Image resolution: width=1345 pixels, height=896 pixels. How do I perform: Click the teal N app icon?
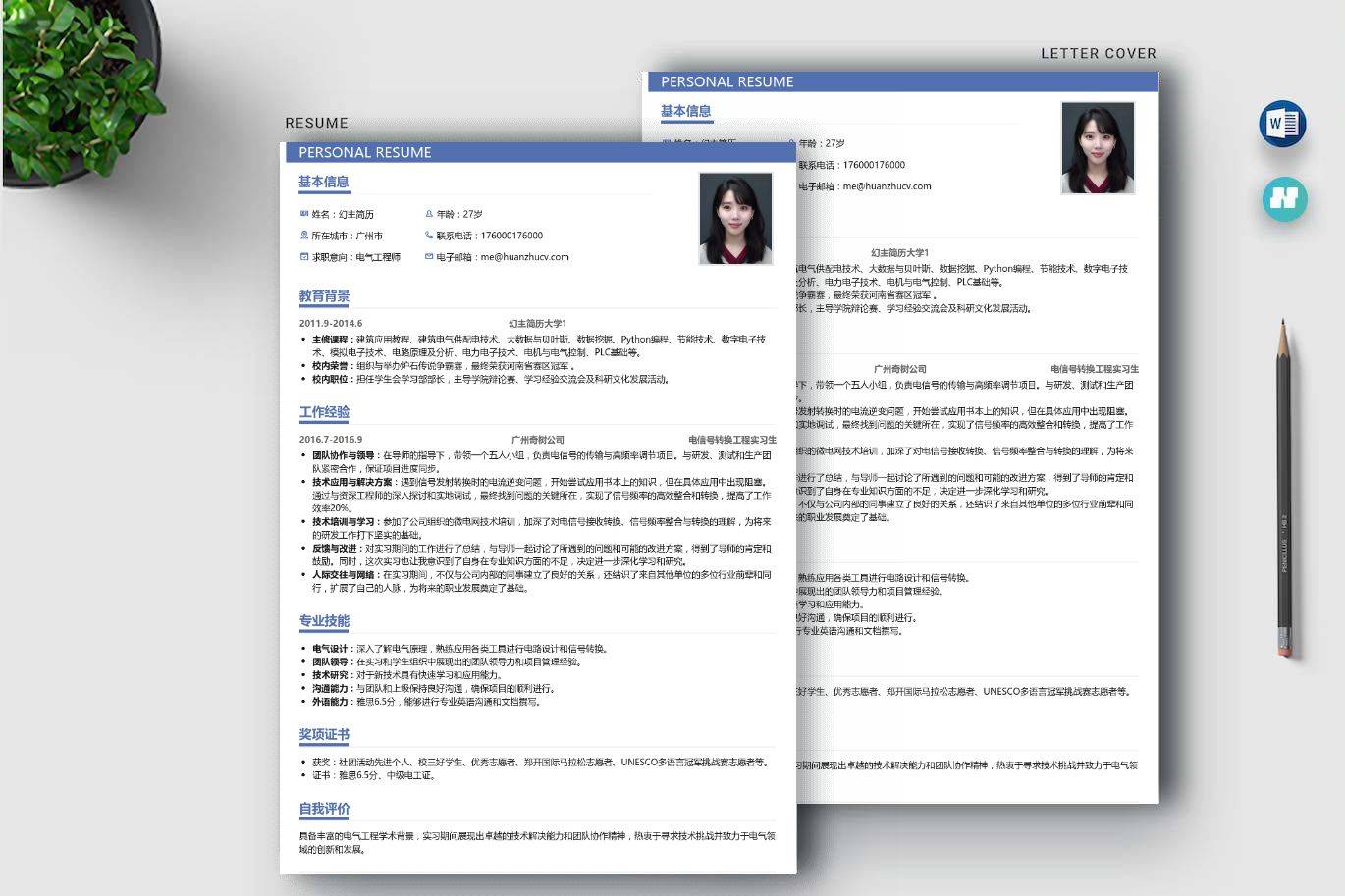[x=1284, y=198]
